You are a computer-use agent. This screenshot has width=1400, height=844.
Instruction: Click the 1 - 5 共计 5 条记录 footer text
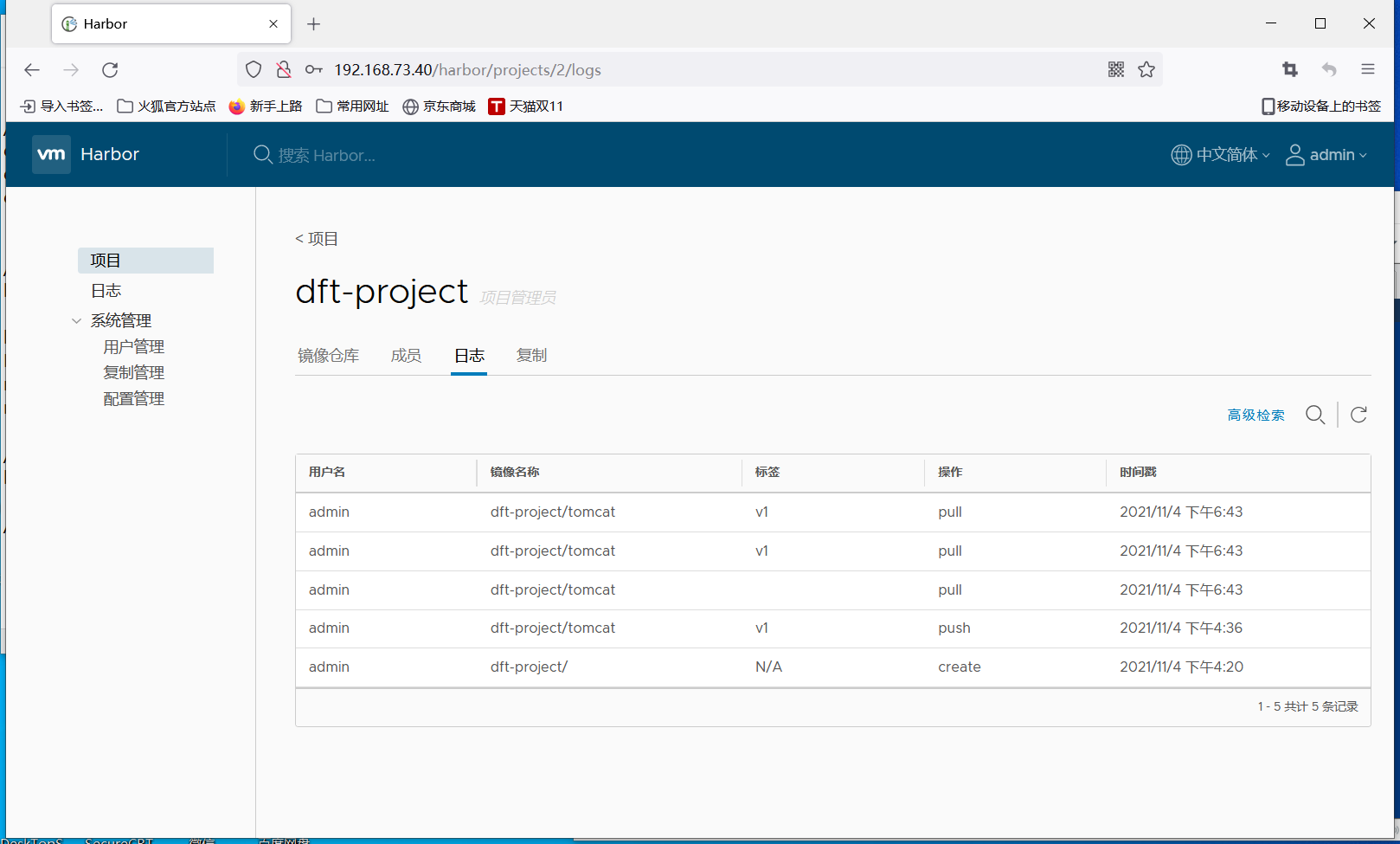coord(1307,707)
